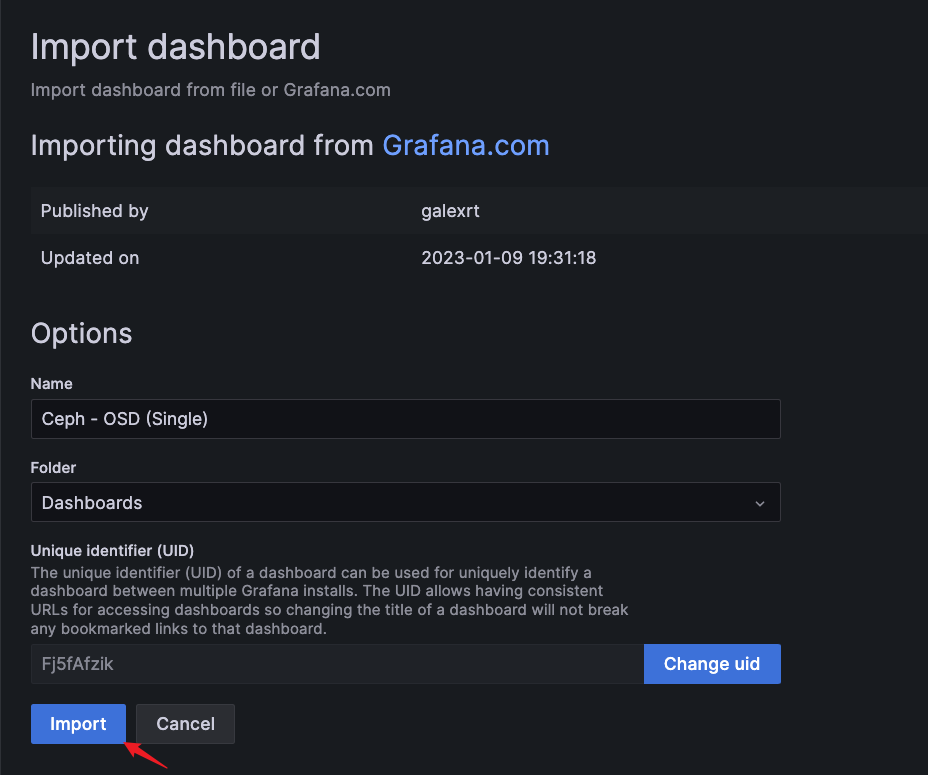Click the Published by label

tap(95, 211)
